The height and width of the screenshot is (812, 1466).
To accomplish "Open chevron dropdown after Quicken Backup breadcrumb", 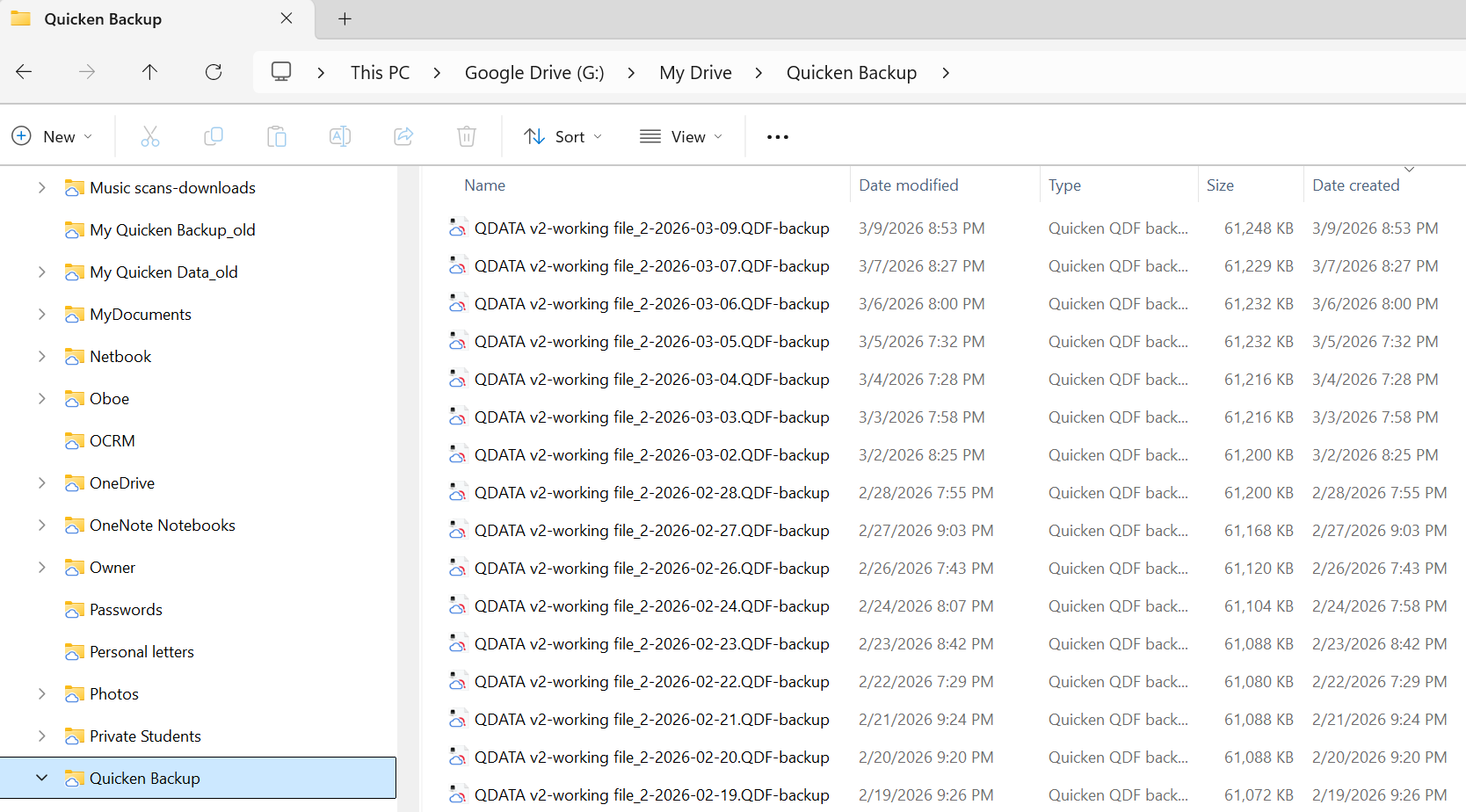I will click(x=946, y=73).
